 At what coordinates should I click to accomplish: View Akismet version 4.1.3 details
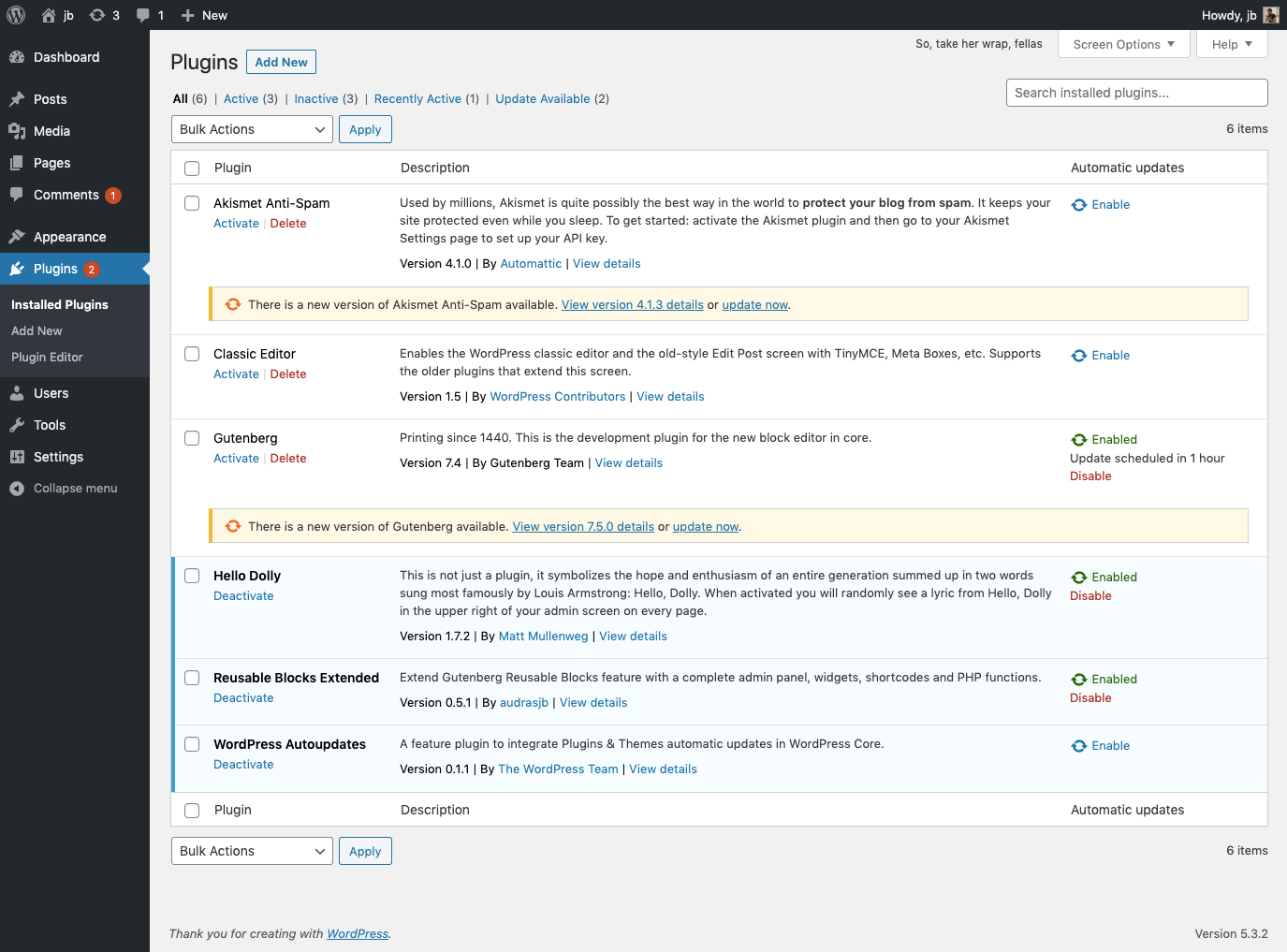633,304
